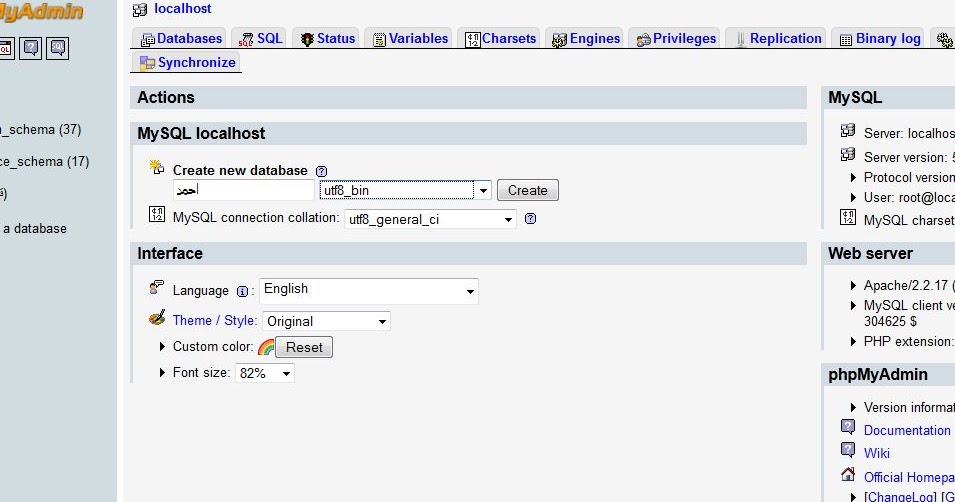The width and height of the screenshot is (955, 502).
Task: Expand the Font size option
Action: point(162,372)
